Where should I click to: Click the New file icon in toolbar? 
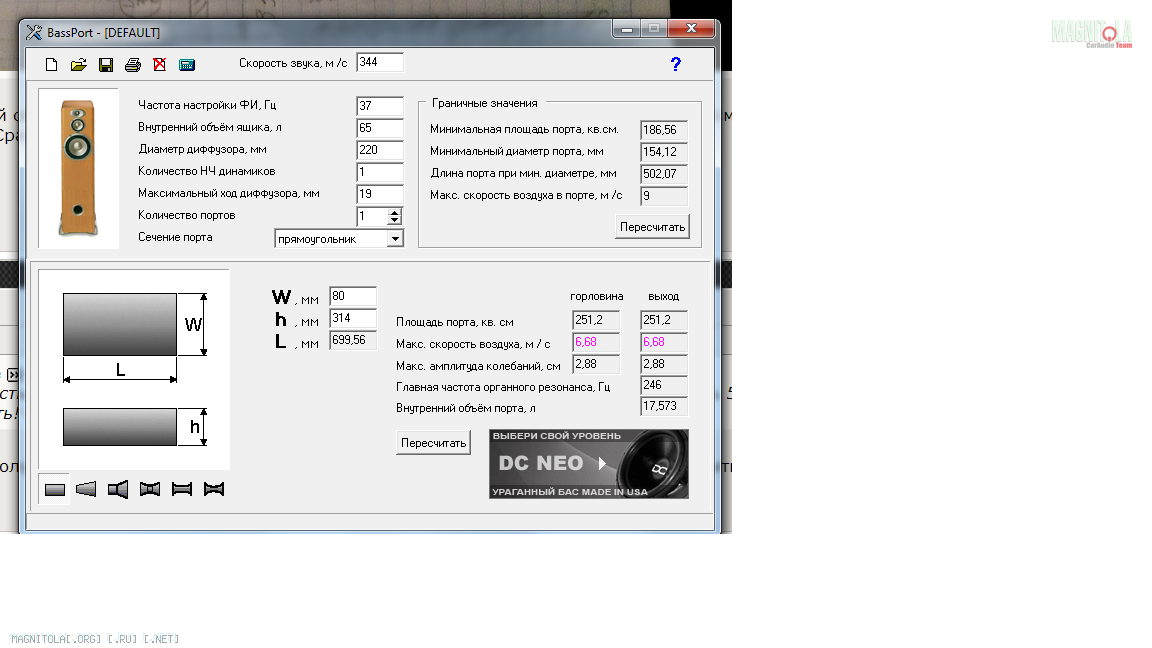tap(52, 65)
